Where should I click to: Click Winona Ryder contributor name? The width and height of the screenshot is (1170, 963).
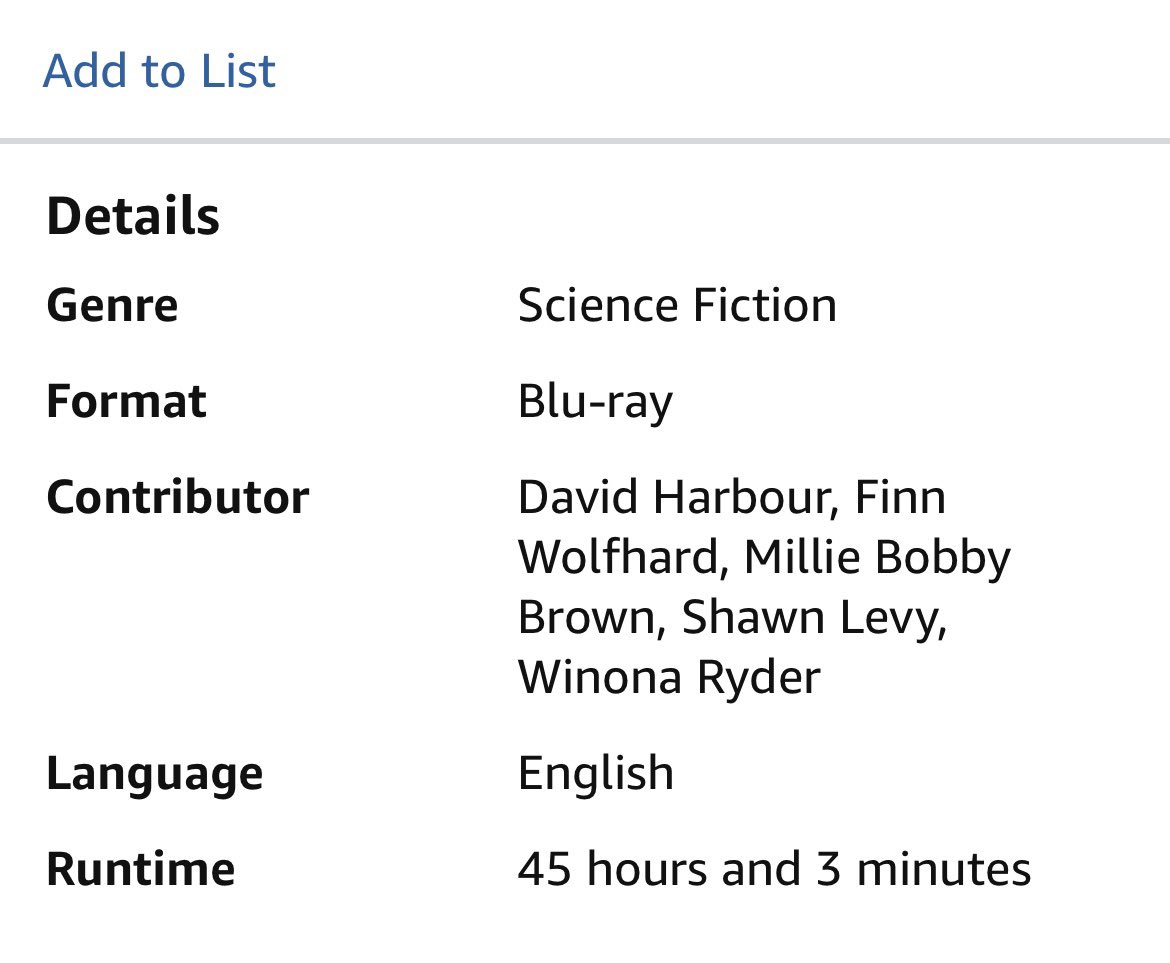click(669, 678)
